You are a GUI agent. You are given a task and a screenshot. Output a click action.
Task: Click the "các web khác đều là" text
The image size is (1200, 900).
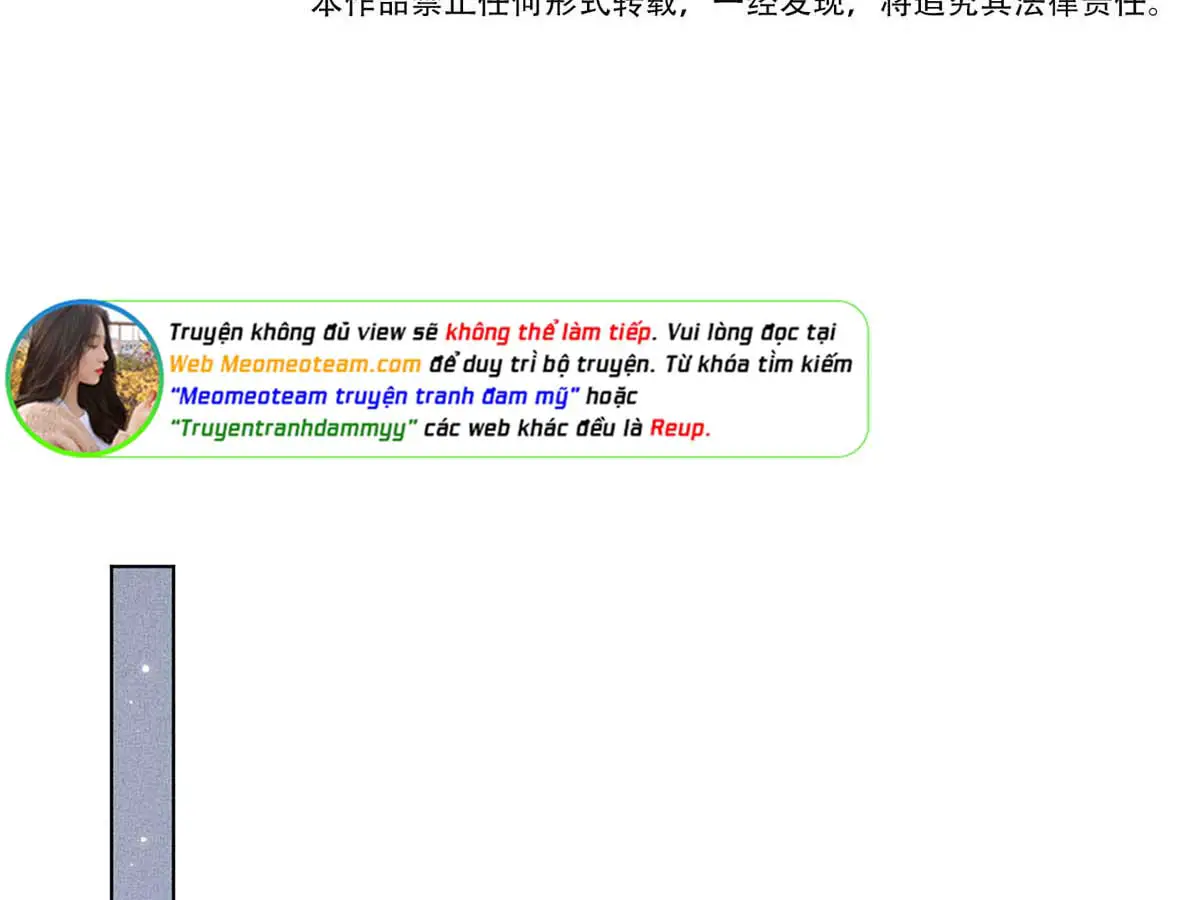[533, 428]
